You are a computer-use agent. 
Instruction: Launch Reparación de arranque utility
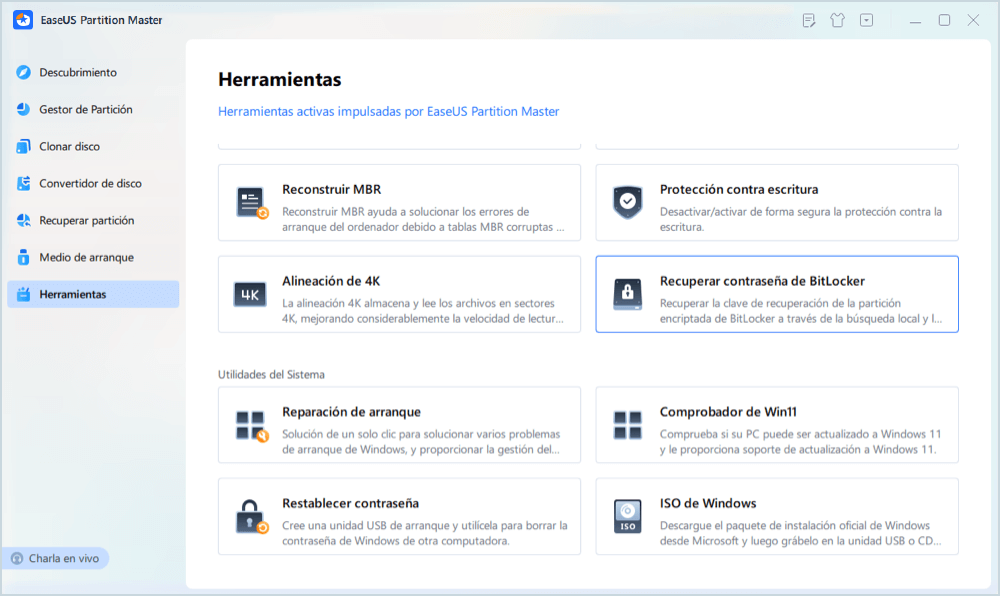tap(399, 425)
